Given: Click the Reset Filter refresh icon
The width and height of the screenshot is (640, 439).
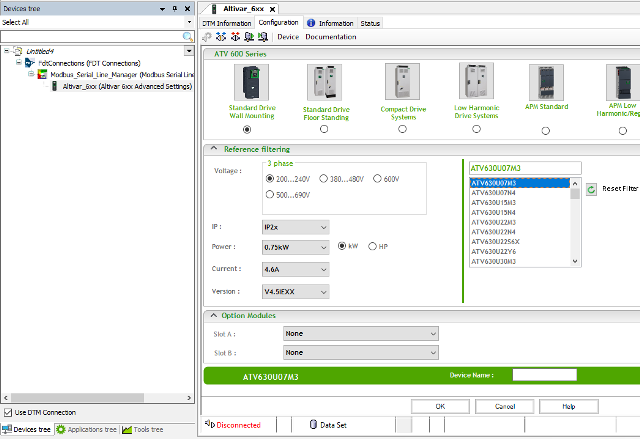Looking at the screenshot, I should (x=592, y=188).
